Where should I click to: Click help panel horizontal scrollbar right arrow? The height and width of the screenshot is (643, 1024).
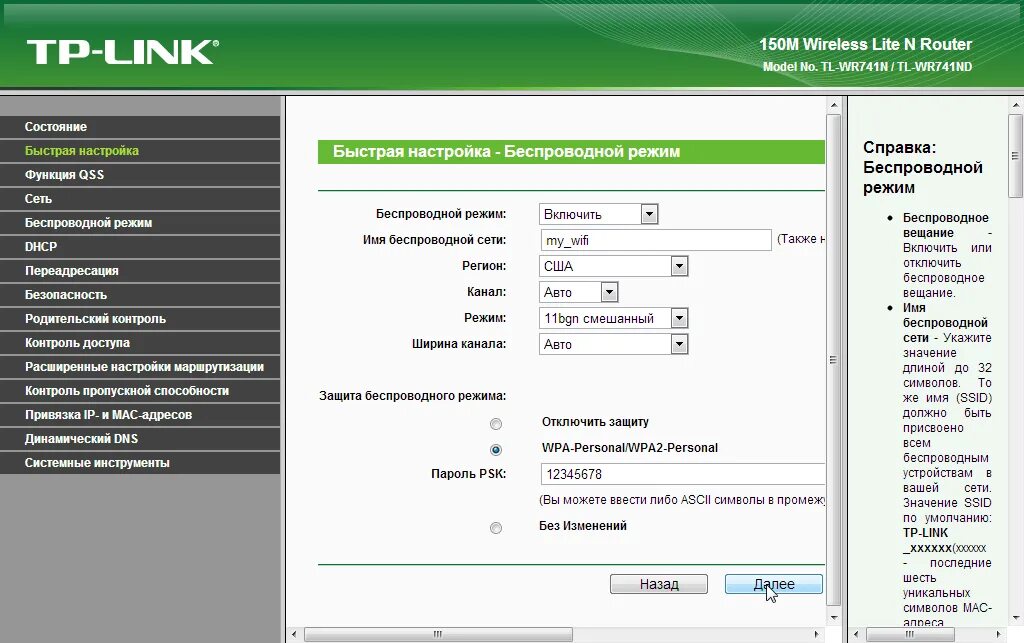pos(998,634)
